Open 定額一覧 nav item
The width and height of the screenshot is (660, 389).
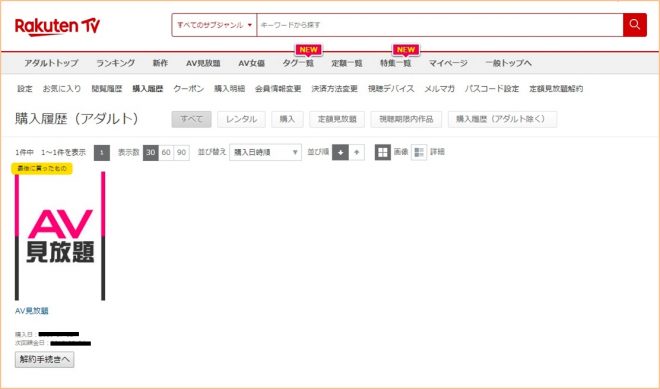pyautogui.click(x=347, y=63)
